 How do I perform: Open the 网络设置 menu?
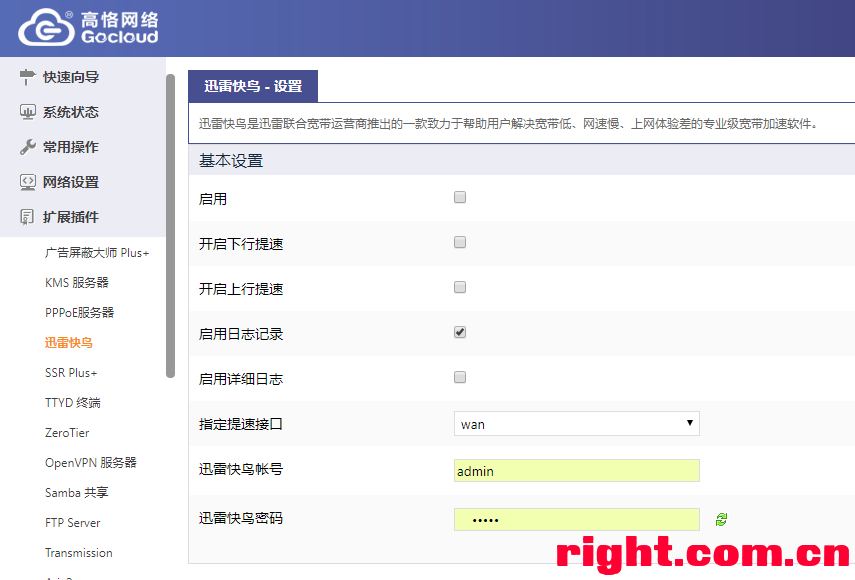(x=71, y=182)
